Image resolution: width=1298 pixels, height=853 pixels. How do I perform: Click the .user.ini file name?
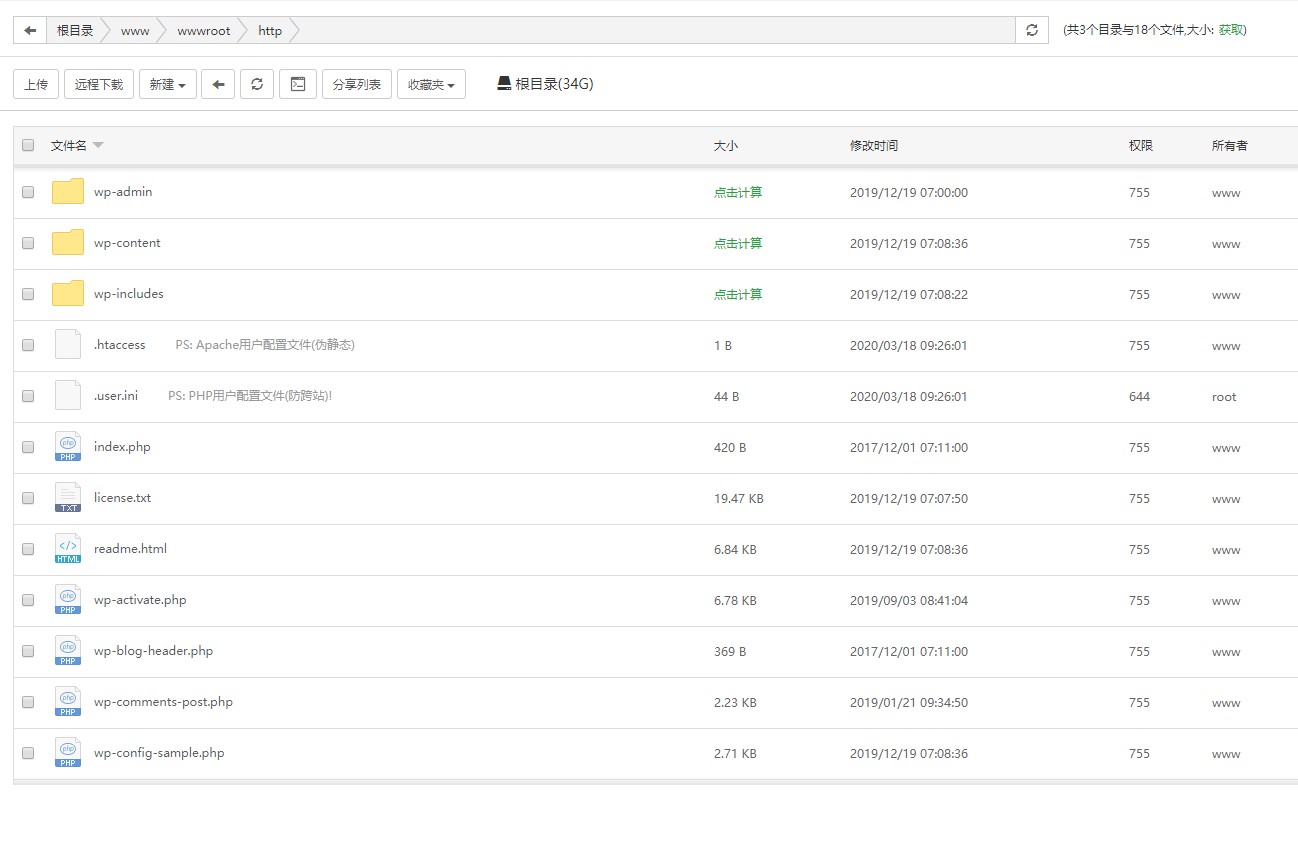[116, 396]
